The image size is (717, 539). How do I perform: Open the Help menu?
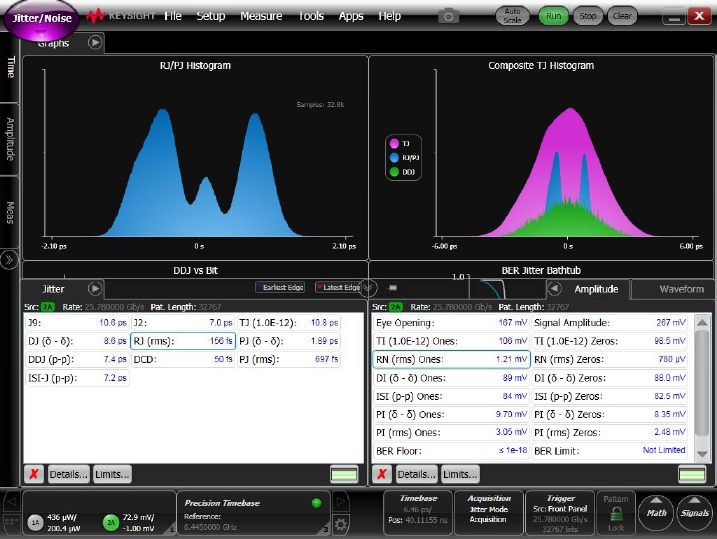(x=390, y=16)
